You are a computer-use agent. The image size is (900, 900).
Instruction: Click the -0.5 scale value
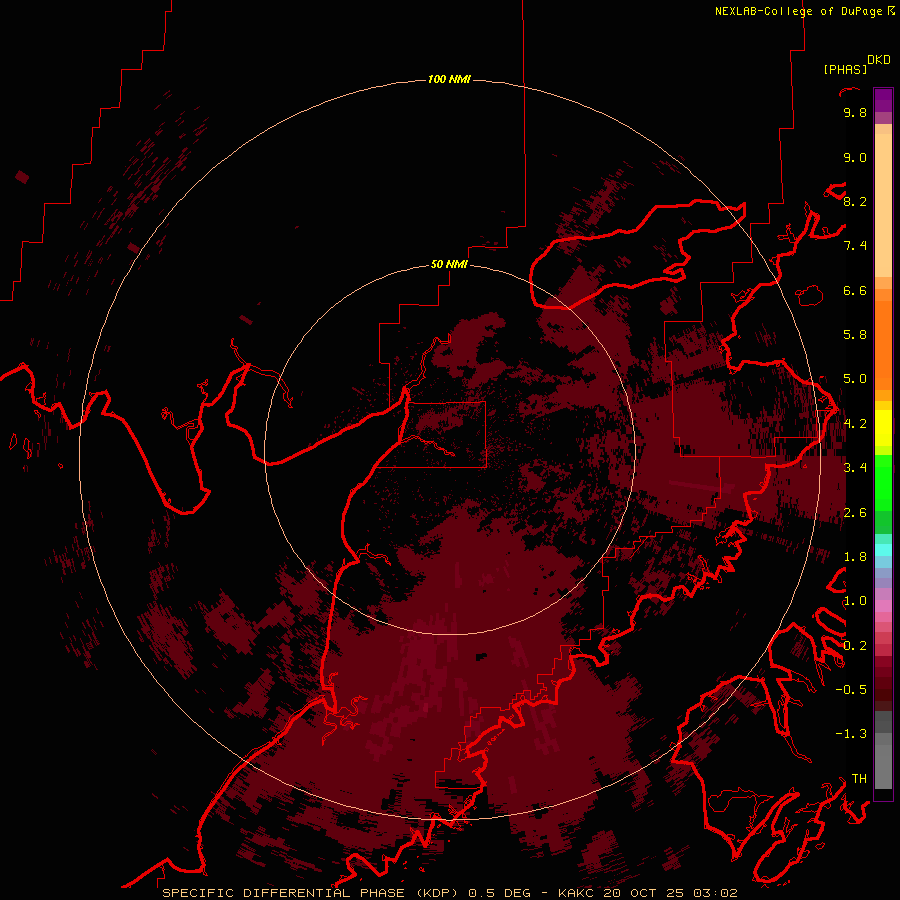click(x=851, y=690)
